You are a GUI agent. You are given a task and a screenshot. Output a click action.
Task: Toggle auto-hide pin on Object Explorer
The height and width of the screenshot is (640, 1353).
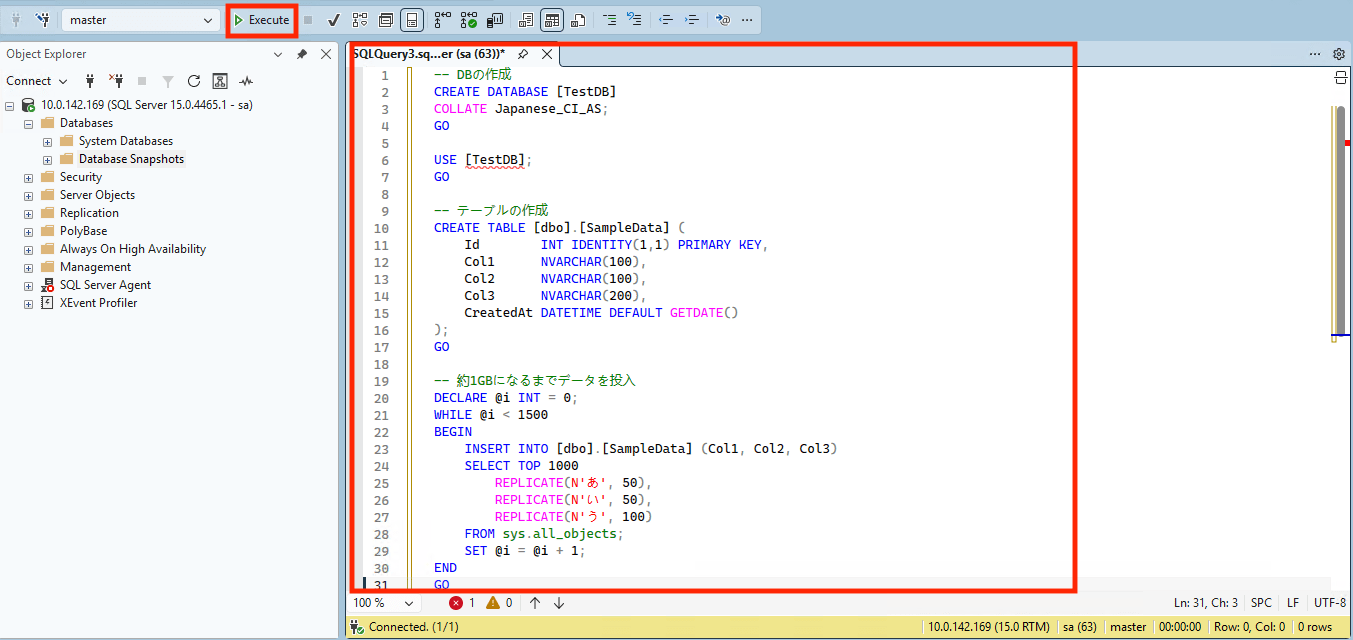coord(302,54)
